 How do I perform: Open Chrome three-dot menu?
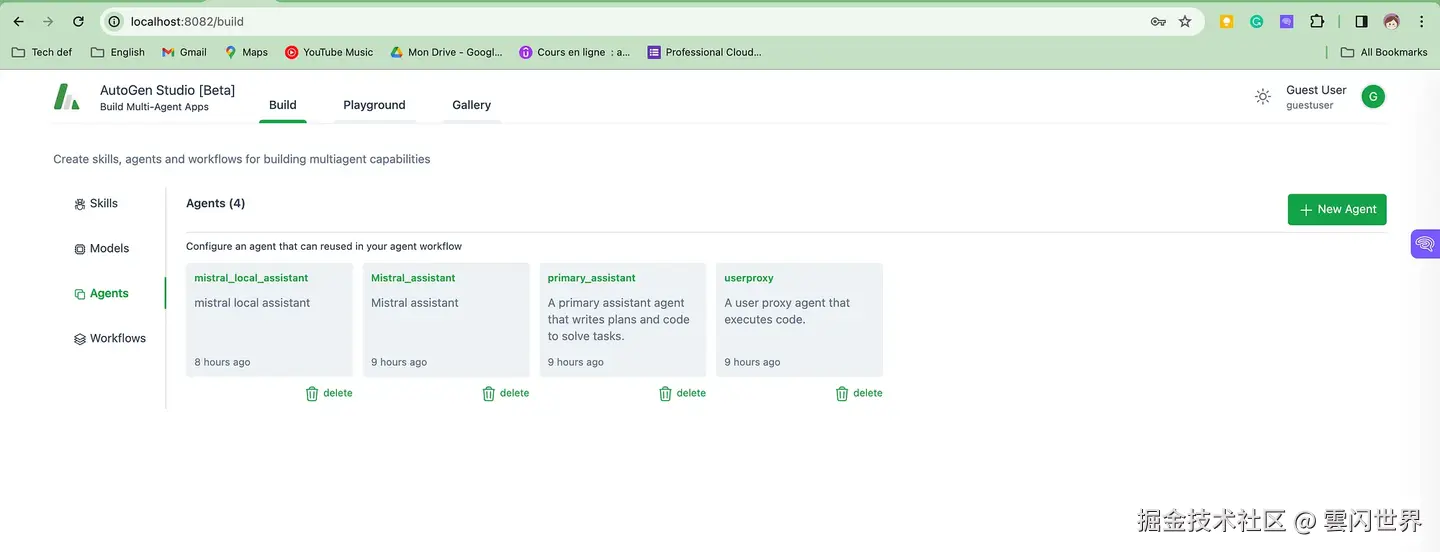pyautogui.click(x=1421, y=21)
